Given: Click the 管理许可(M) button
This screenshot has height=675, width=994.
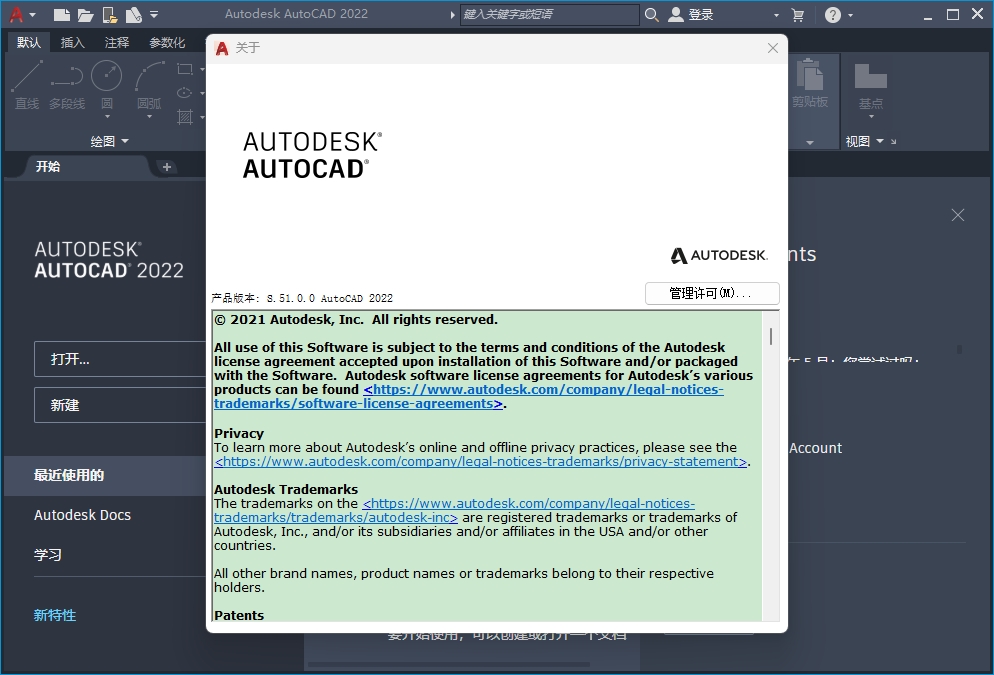Looking at the screenshot, I should (x=711, y=293).
